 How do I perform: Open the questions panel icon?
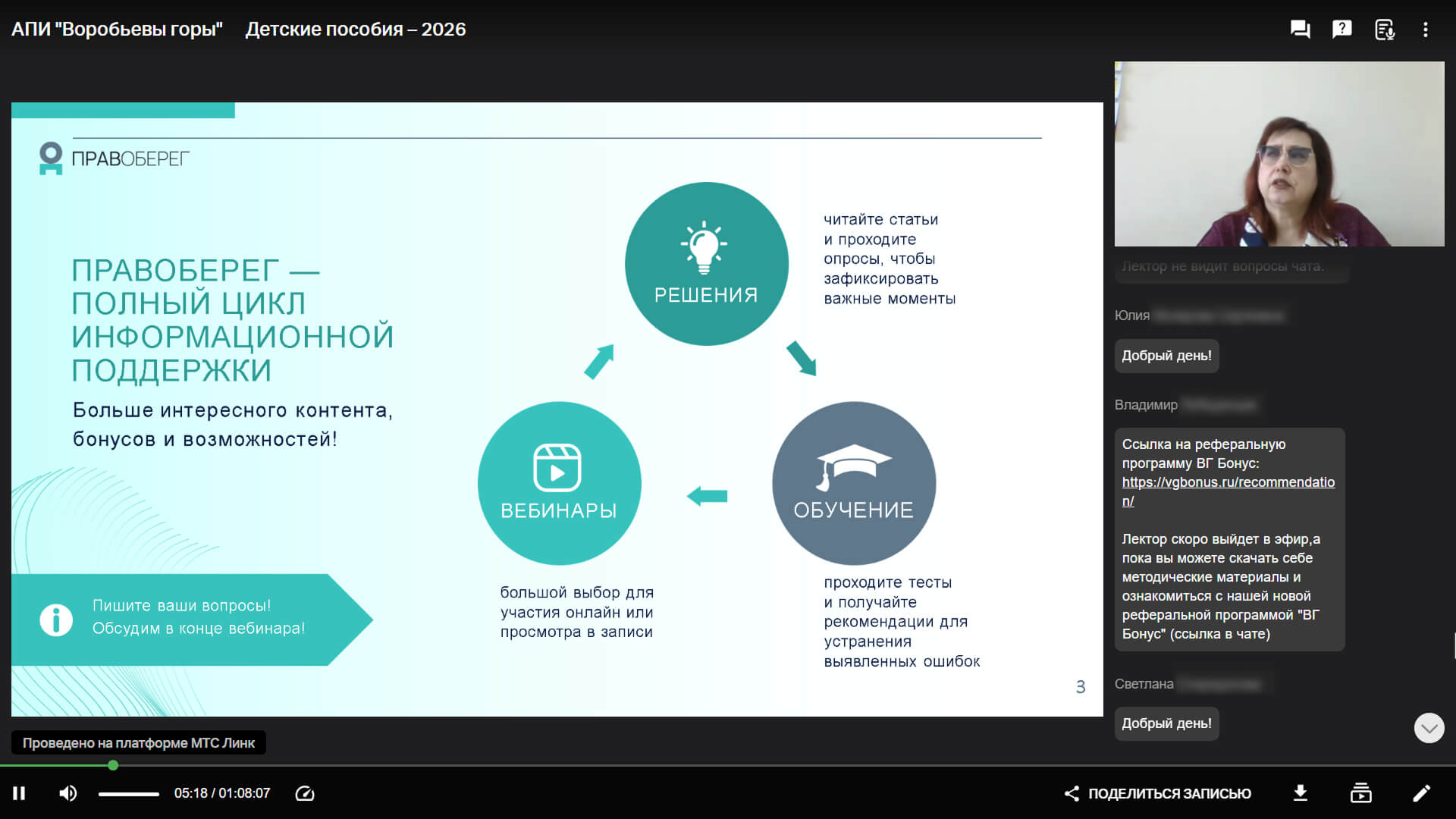(1341, 30)
